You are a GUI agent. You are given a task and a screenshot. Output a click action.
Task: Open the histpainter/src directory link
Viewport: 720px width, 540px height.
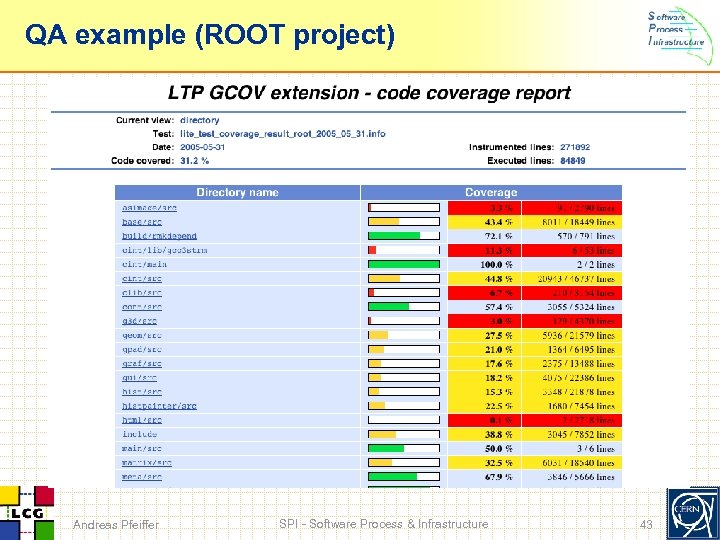[x=159, y=406]
